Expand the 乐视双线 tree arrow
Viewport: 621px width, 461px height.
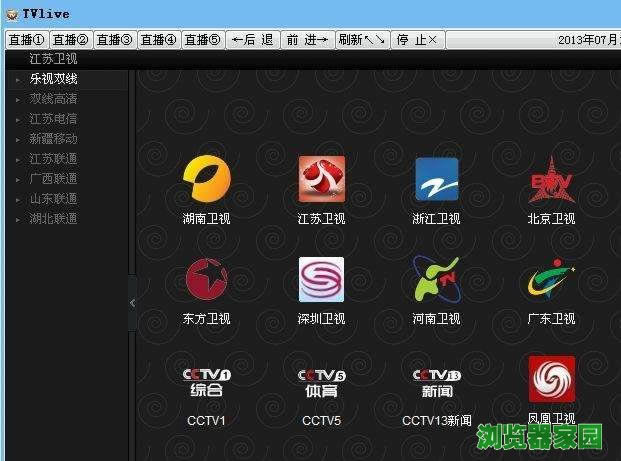click(x=18, y=80)
